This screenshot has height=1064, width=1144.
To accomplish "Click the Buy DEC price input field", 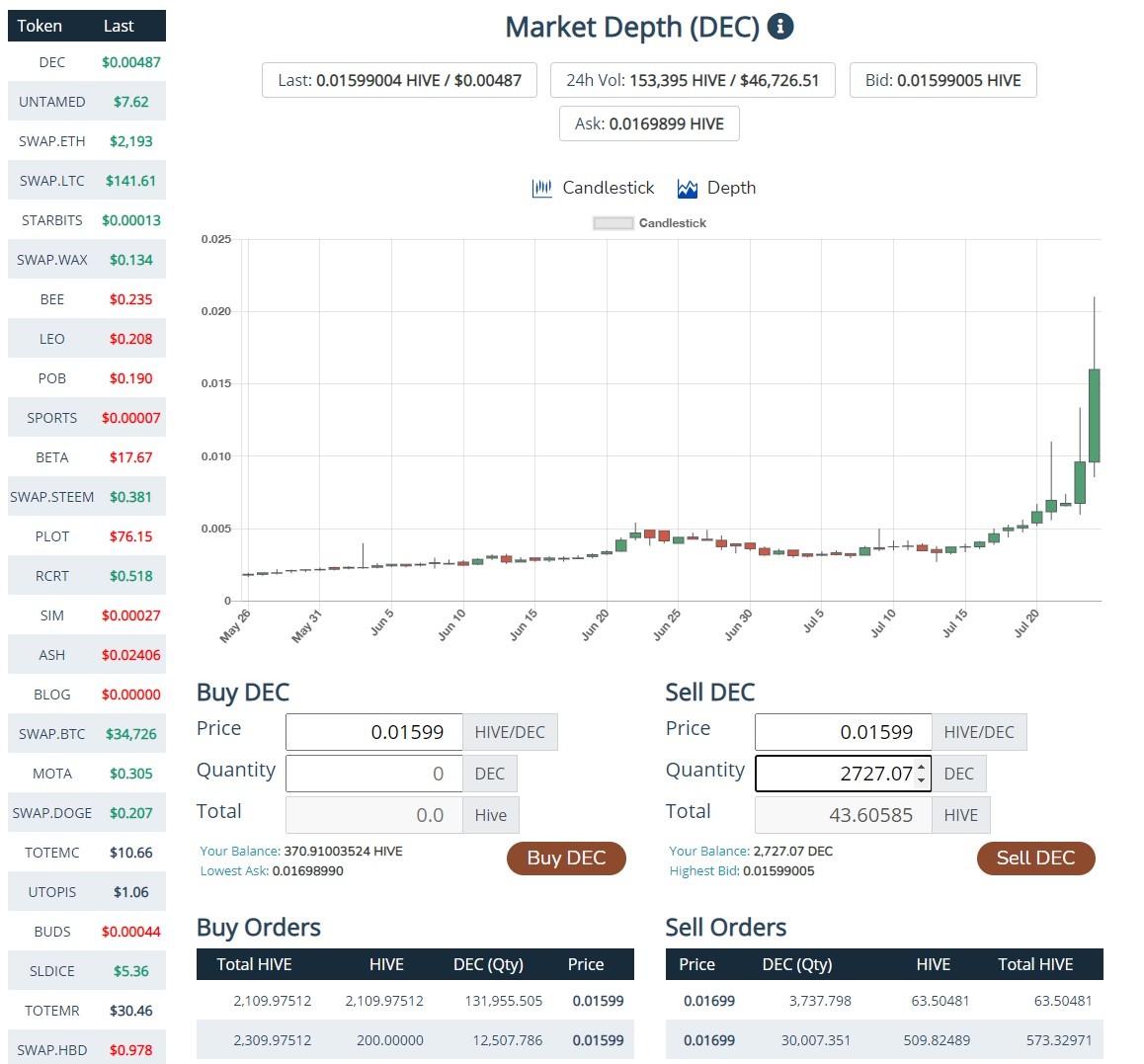I will click(x=374, y=732).
